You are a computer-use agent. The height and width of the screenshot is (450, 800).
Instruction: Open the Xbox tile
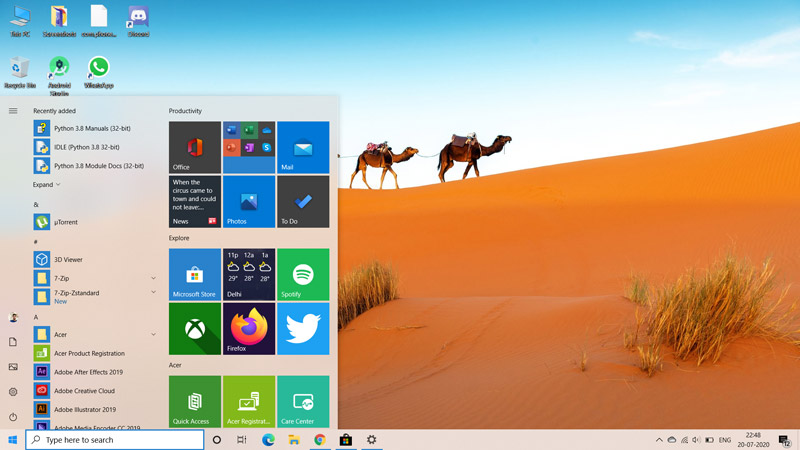tap(195, 329)
